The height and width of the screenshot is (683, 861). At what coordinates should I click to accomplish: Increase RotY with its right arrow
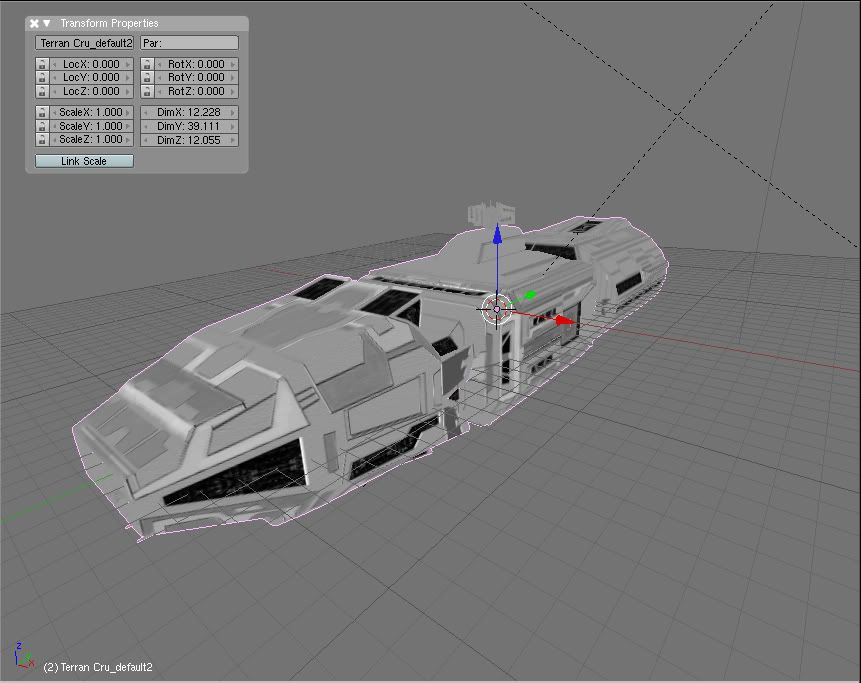tap(233, 77)
